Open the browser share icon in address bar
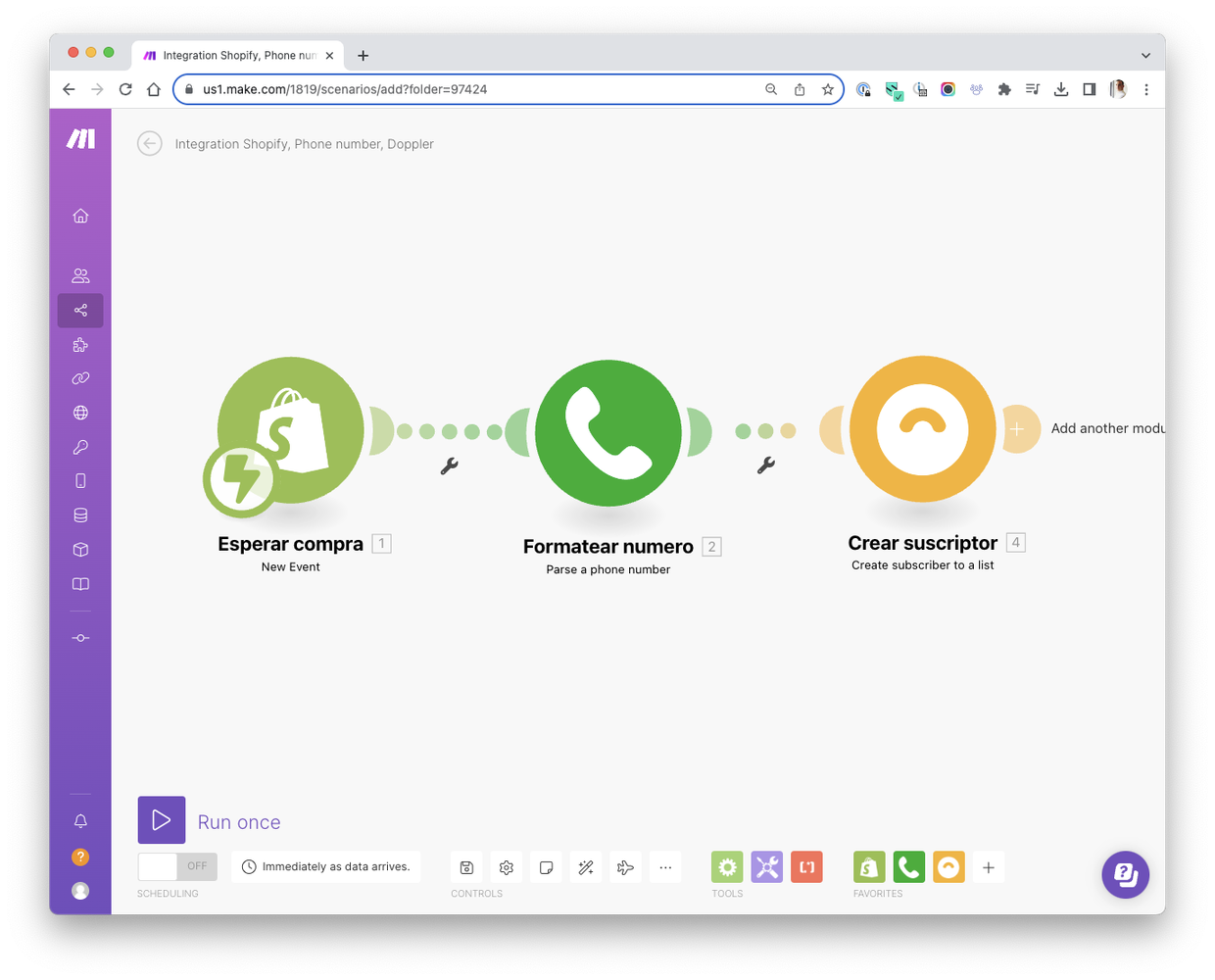The image size is (1215, 980). tap(800, 89)
